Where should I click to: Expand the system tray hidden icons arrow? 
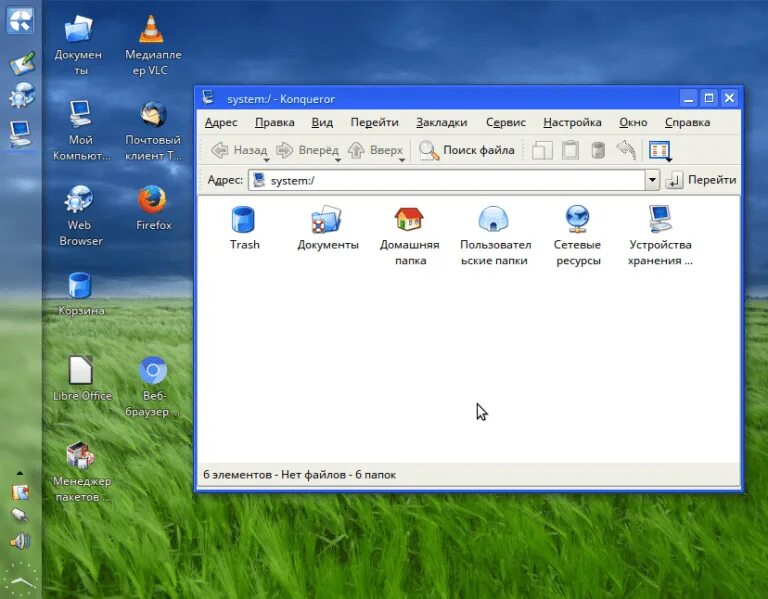[x=20, y=473]
